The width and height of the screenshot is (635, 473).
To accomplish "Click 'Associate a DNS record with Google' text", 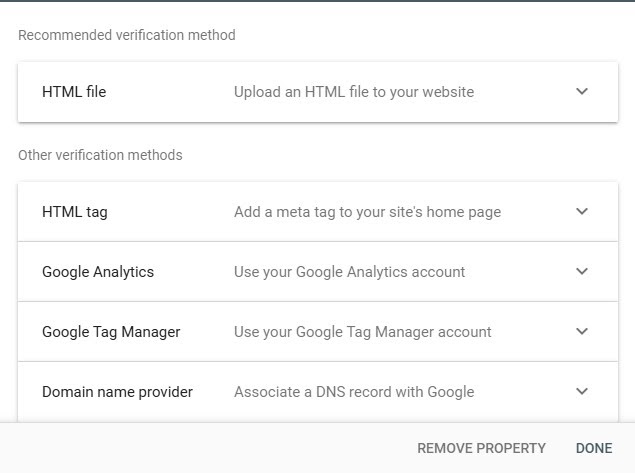I will click(354, 392).
